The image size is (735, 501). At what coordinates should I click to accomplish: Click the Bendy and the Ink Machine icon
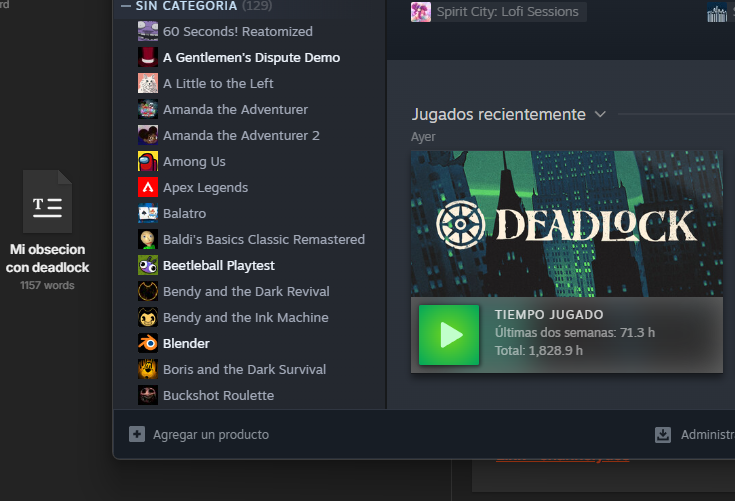point(148,317)
